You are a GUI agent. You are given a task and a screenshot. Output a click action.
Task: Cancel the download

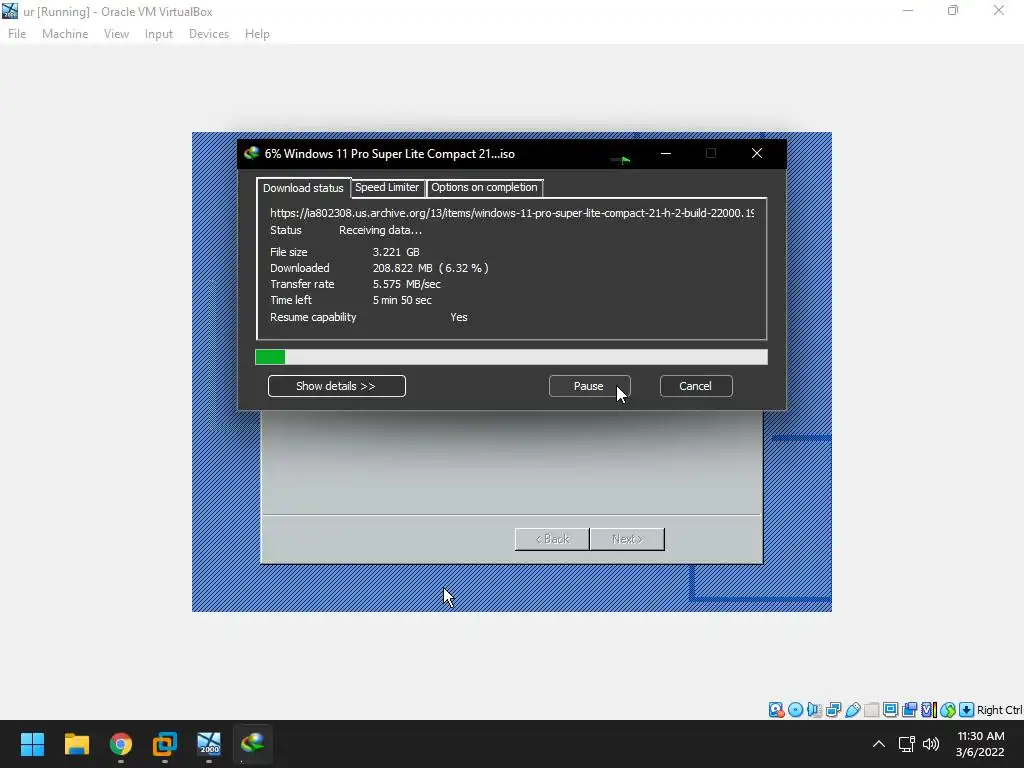pyautogui.click(x=696, y=386)
